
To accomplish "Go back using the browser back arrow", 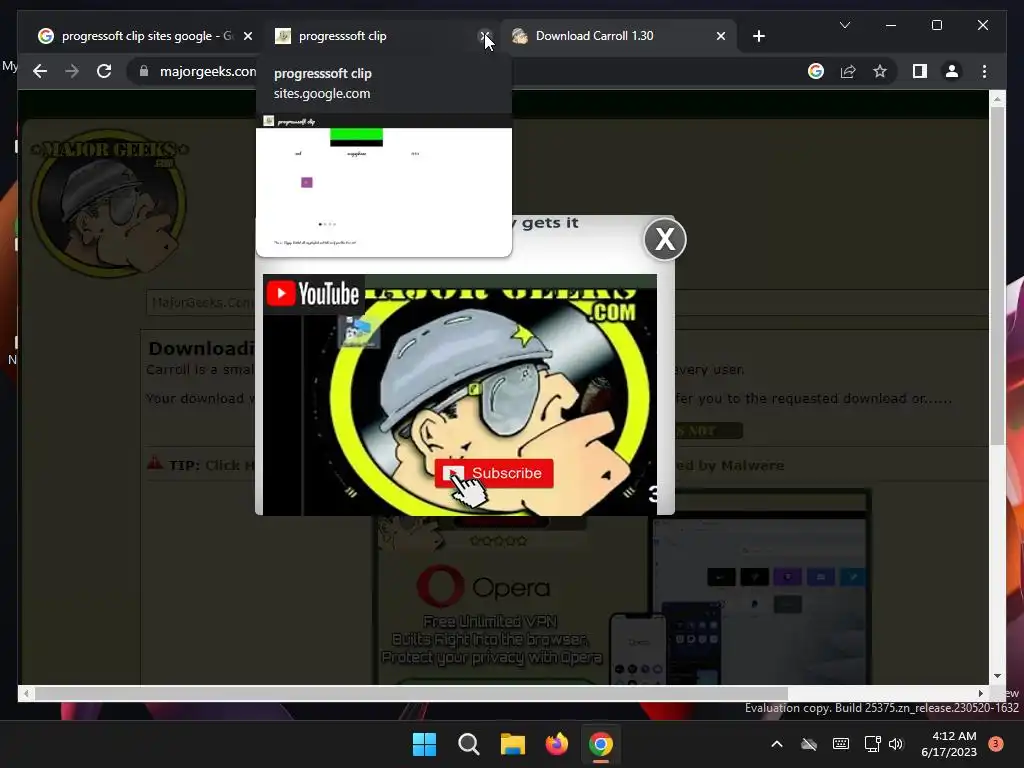I will [x=40, y=71].
